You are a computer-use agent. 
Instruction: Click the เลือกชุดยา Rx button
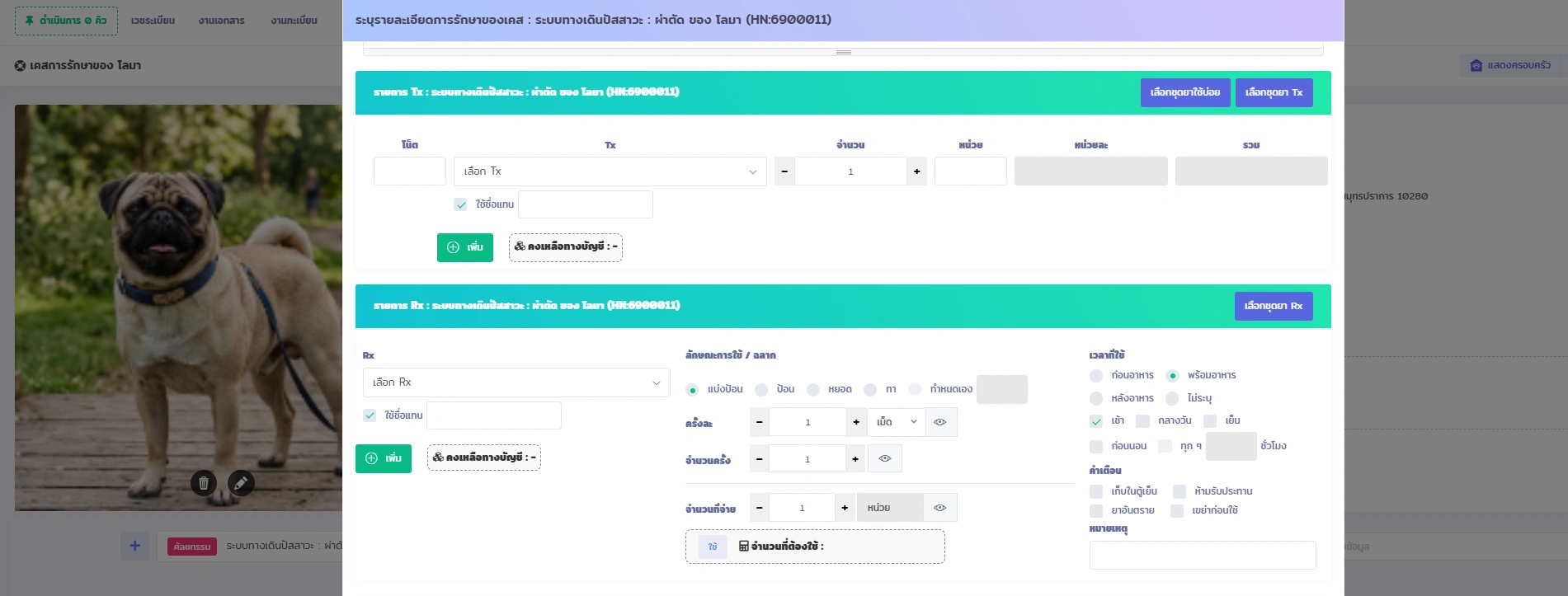1273,306
